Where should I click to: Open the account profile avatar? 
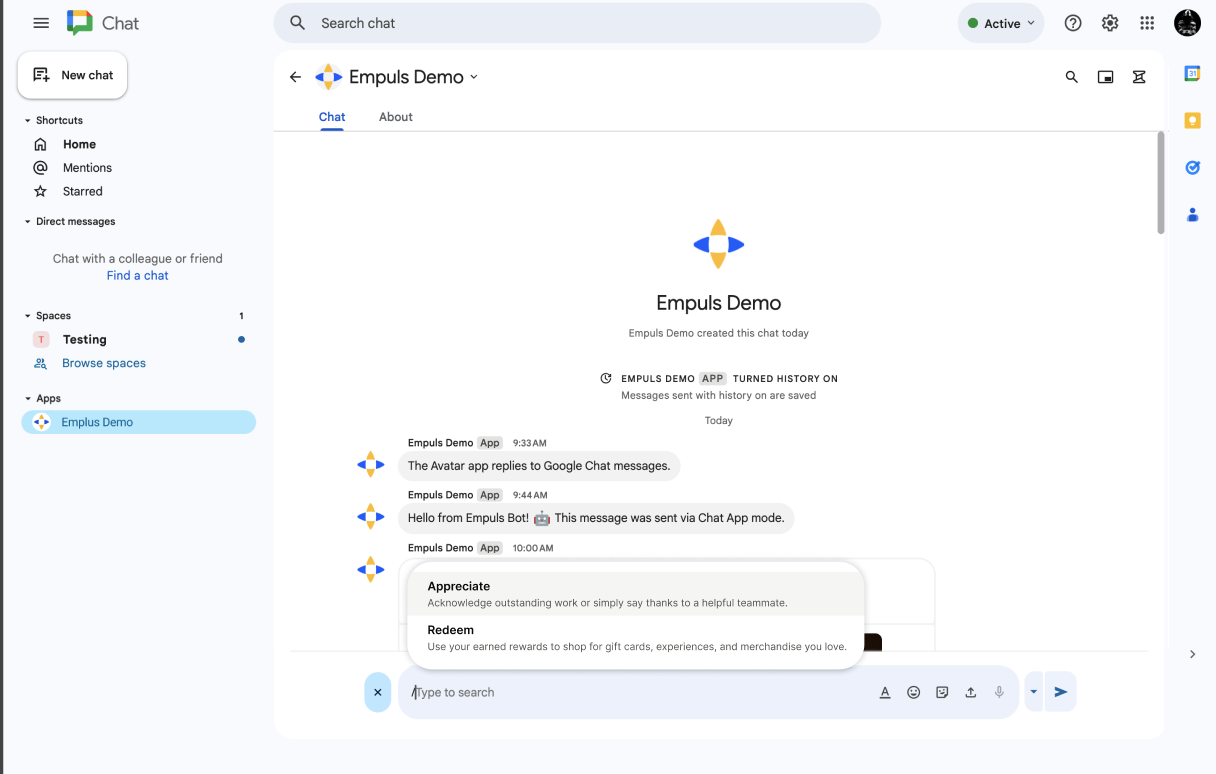tap(1187, 23)
